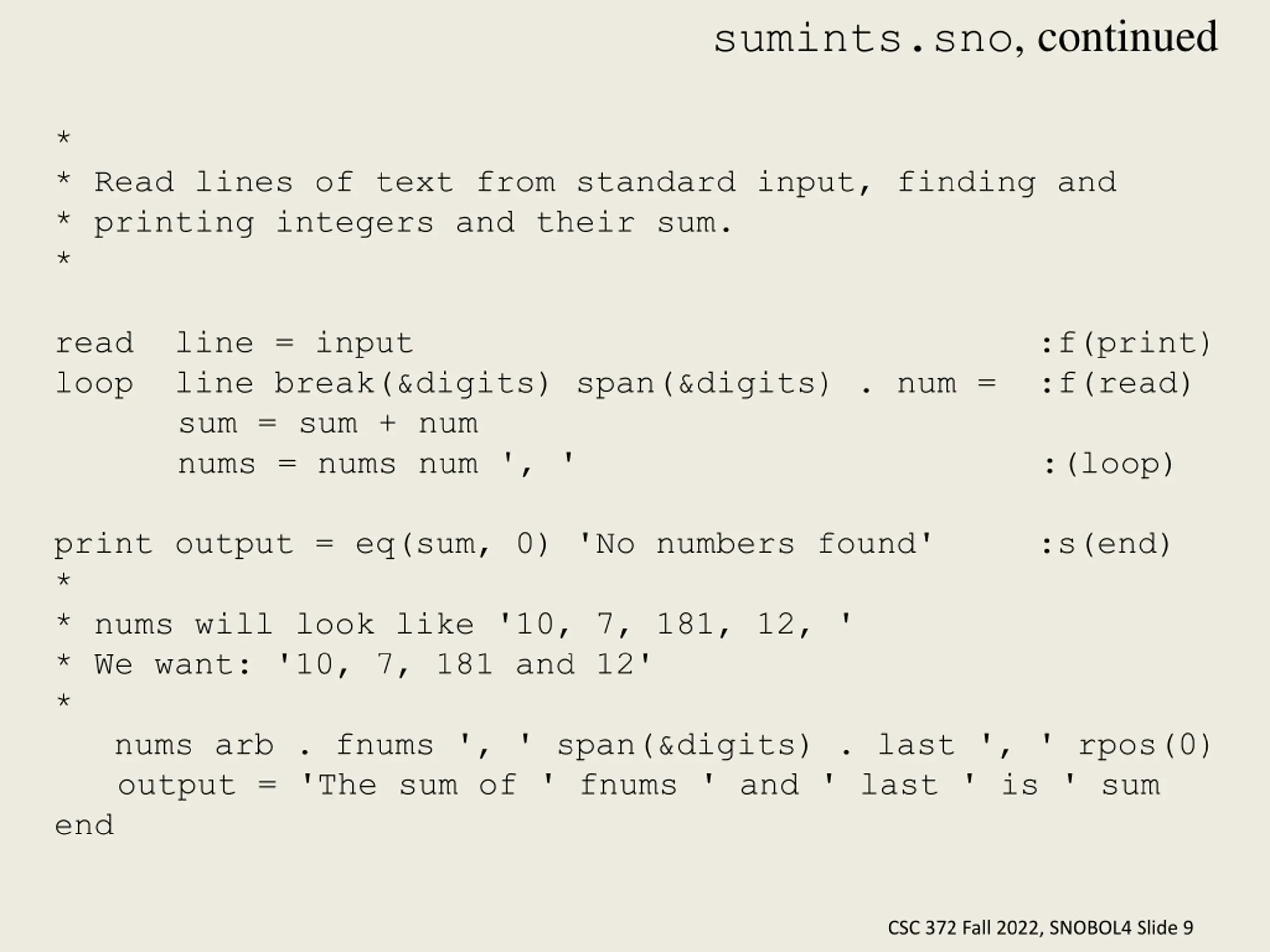
Task: Click the 'read' label at line start
Action: click(95, 343)
